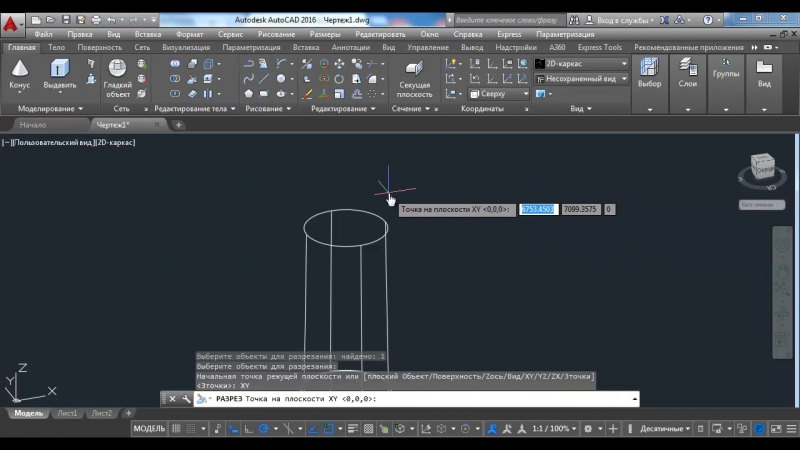Image resolution: width=800 pixels, height=450 pixels.
Task: Expand the Редактирование тела panel
Action: tap(195, 109)
